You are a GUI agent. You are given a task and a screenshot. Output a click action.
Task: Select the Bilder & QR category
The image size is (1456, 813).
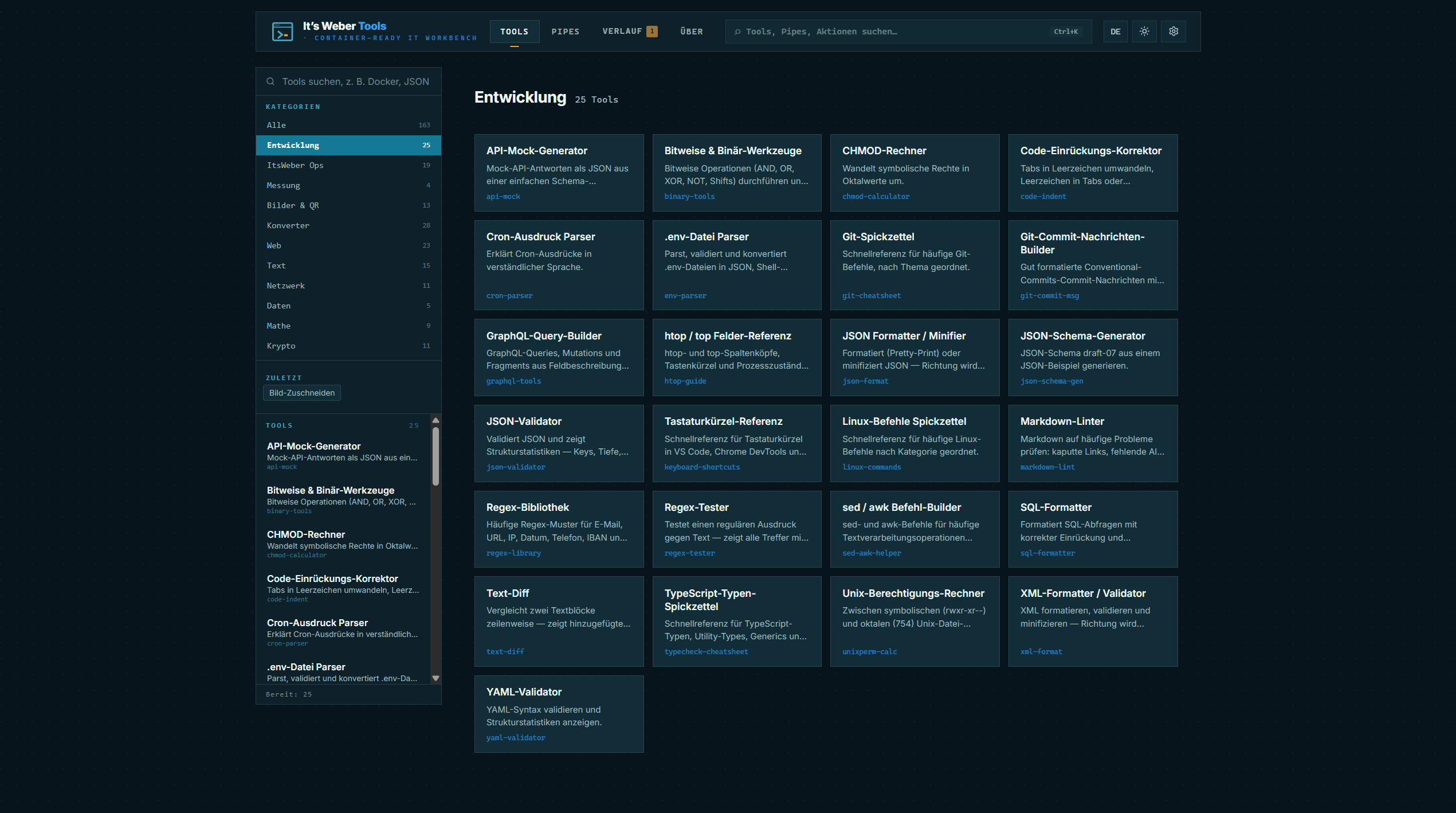pos(348,205)
